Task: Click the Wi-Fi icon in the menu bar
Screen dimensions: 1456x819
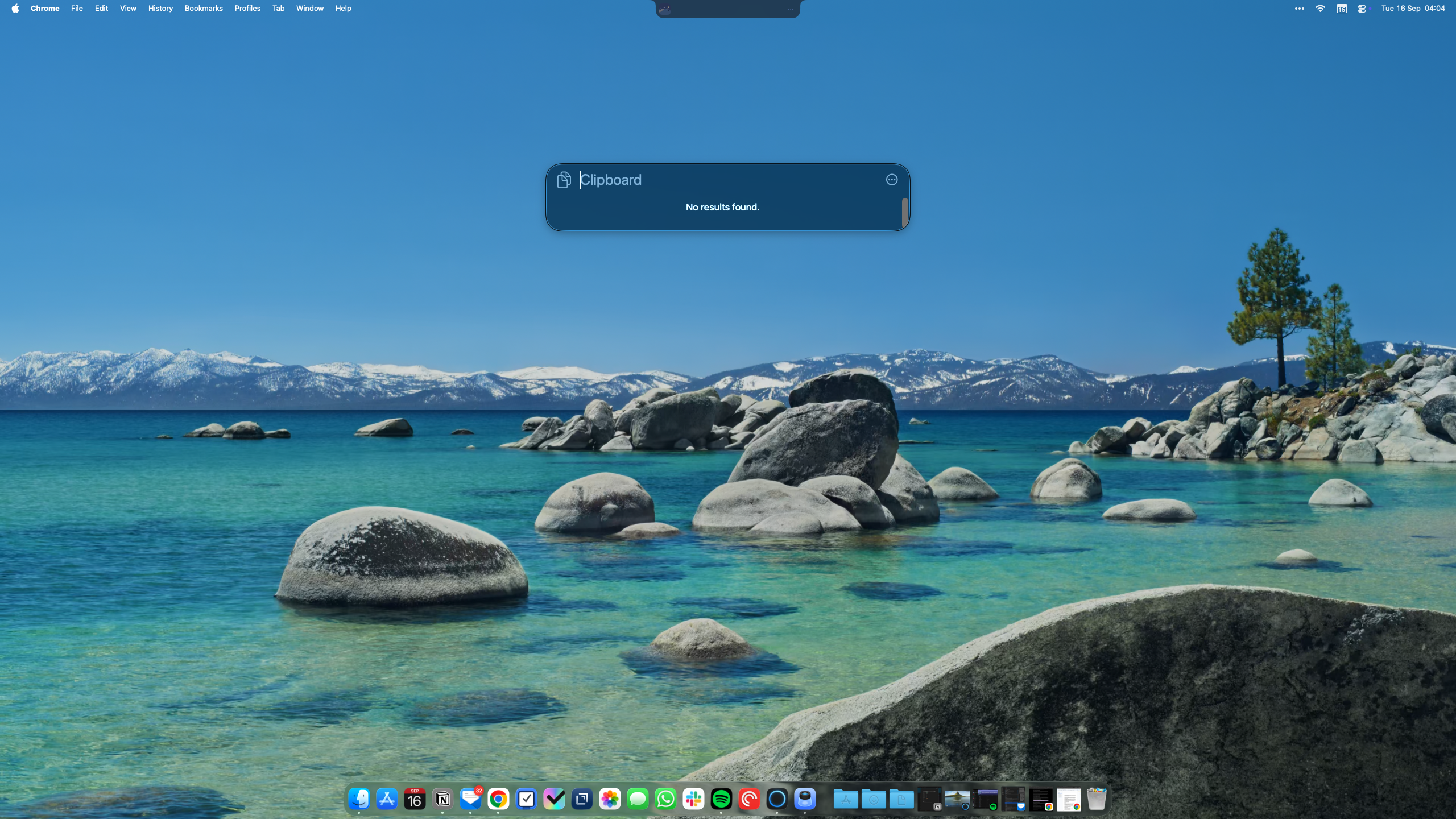Action: click(x=1319, y=9)
